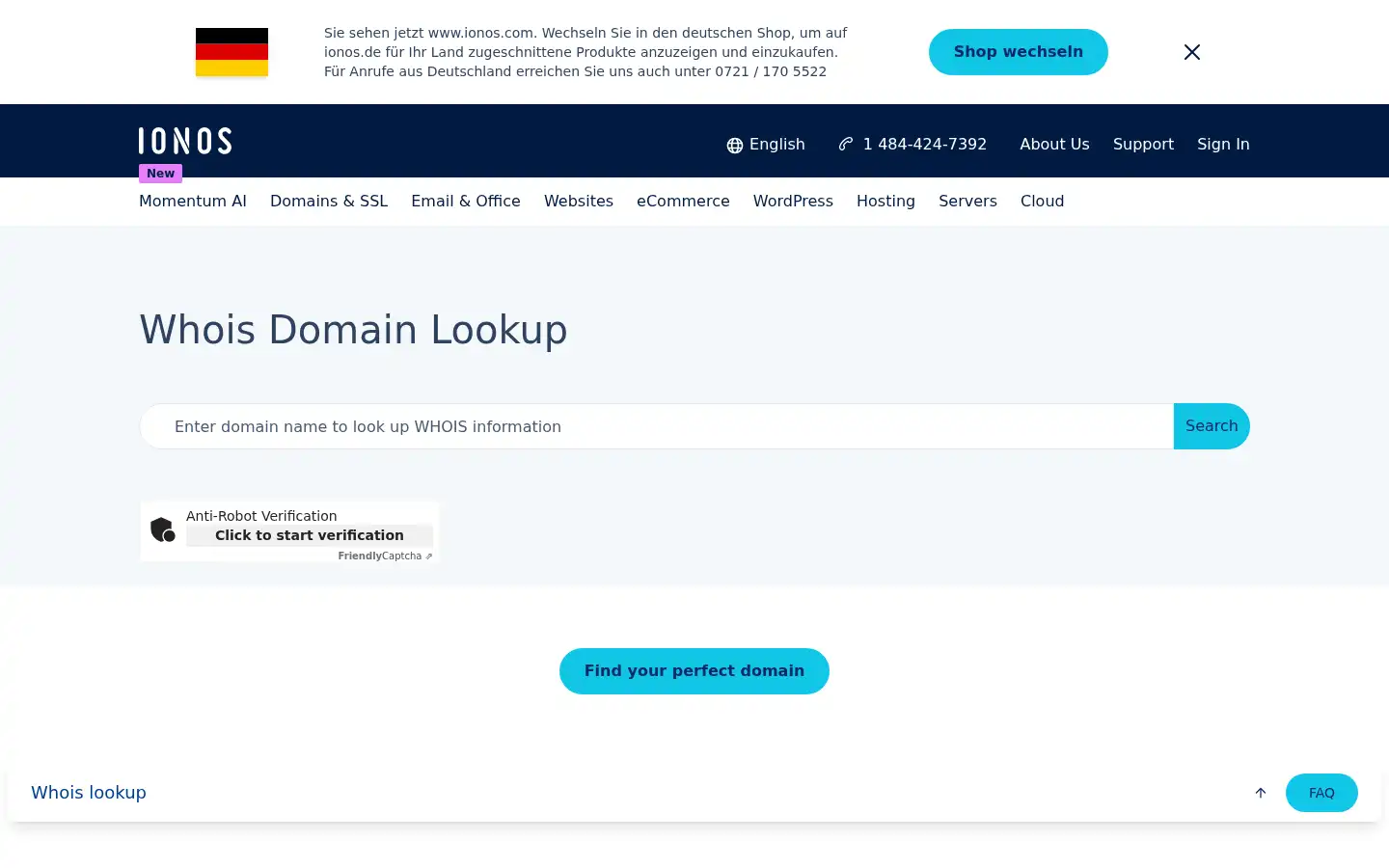This screenshot has height=868, width=1389.
Task: Click the Search button
Action: pyautogui.click(x=1212, y=426)
